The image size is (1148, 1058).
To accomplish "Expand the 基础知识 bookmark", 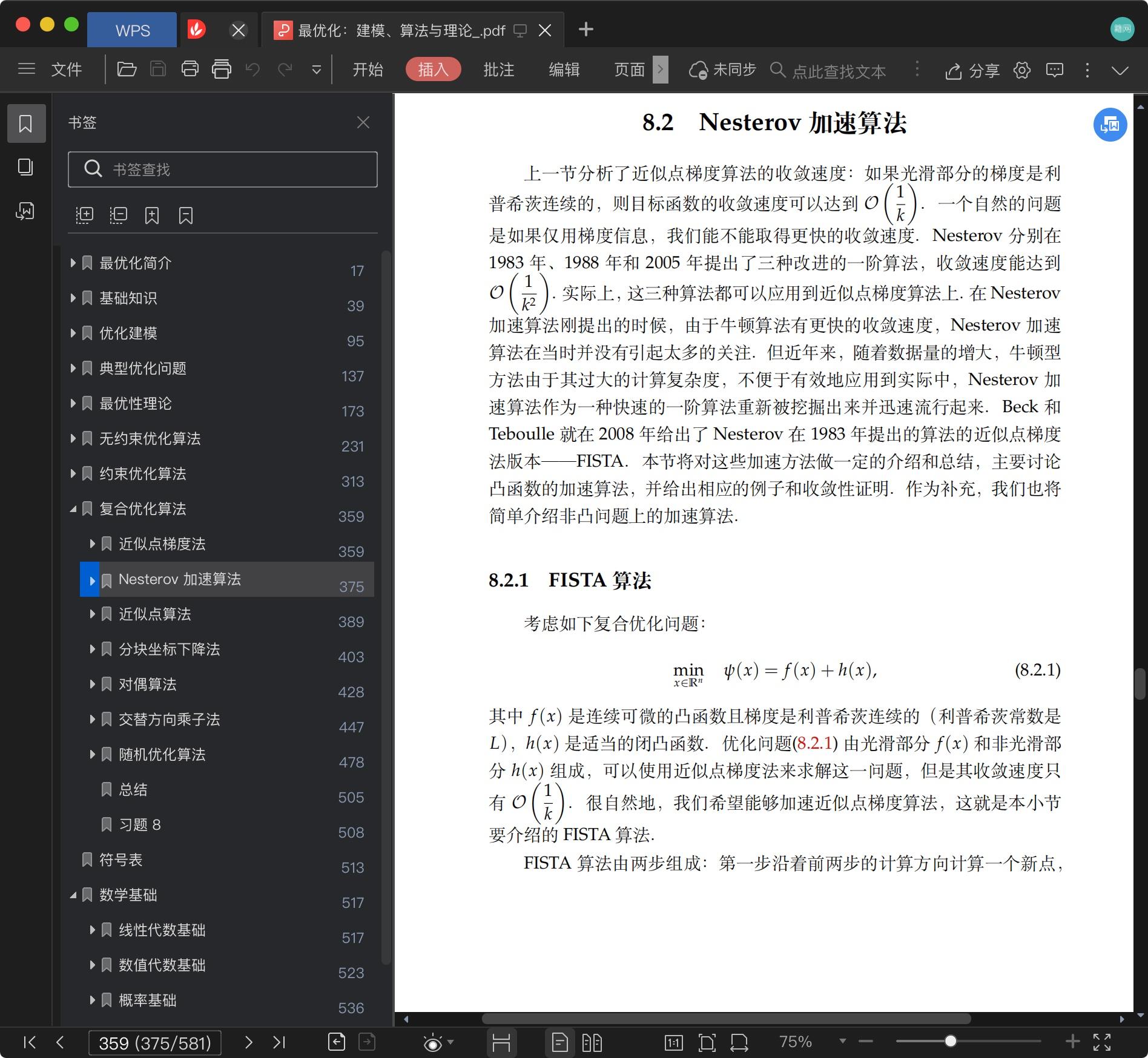I will 73,298.
